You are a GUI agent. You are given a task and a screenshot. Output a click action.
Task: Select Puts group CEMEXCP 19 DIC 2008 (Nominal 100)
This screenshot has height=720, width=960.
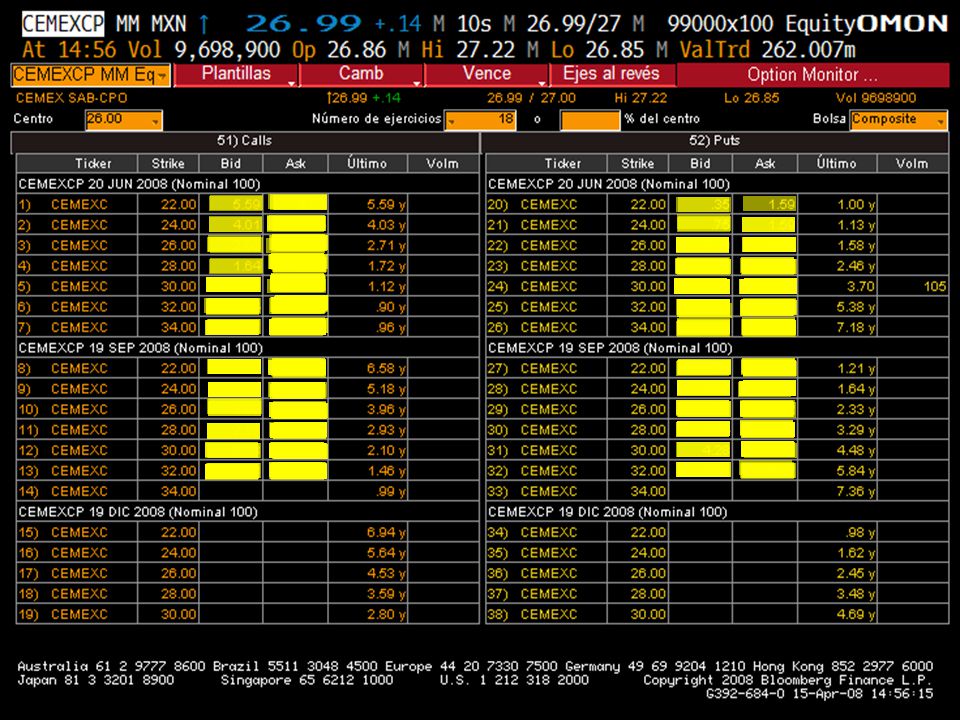point(608,512)
